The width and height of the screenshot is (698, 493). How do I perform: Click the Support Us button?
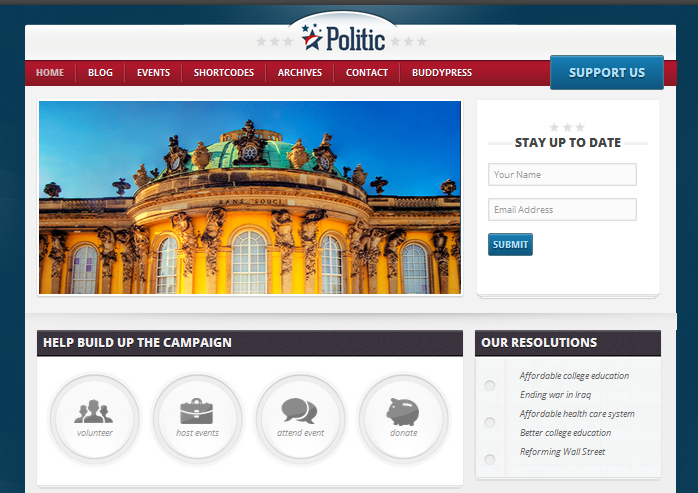pyautogui.click(x=607, y=73)
